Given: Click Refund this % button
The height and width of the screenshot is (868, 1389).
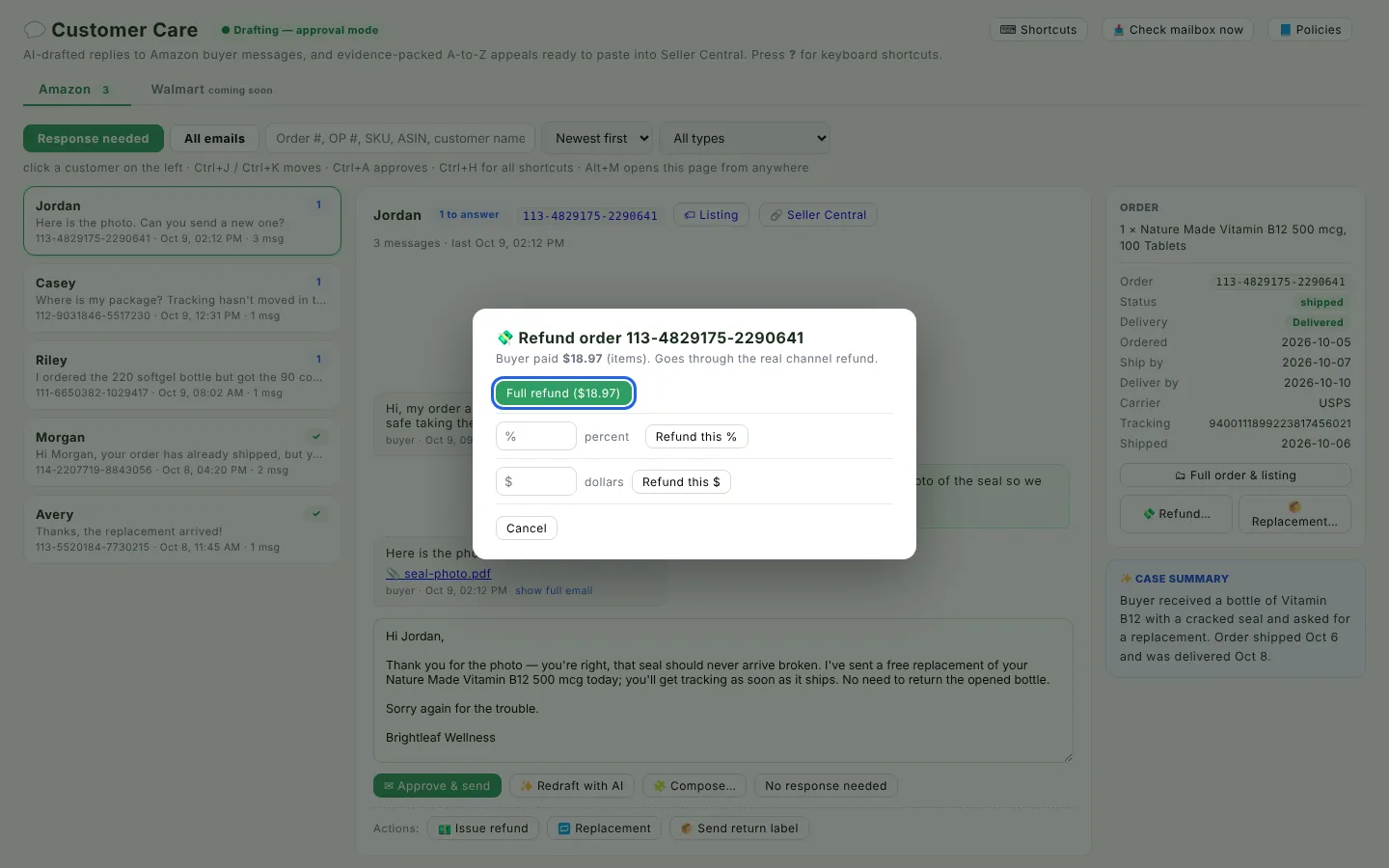Looking at the screenshot, I should coord(696,437).
